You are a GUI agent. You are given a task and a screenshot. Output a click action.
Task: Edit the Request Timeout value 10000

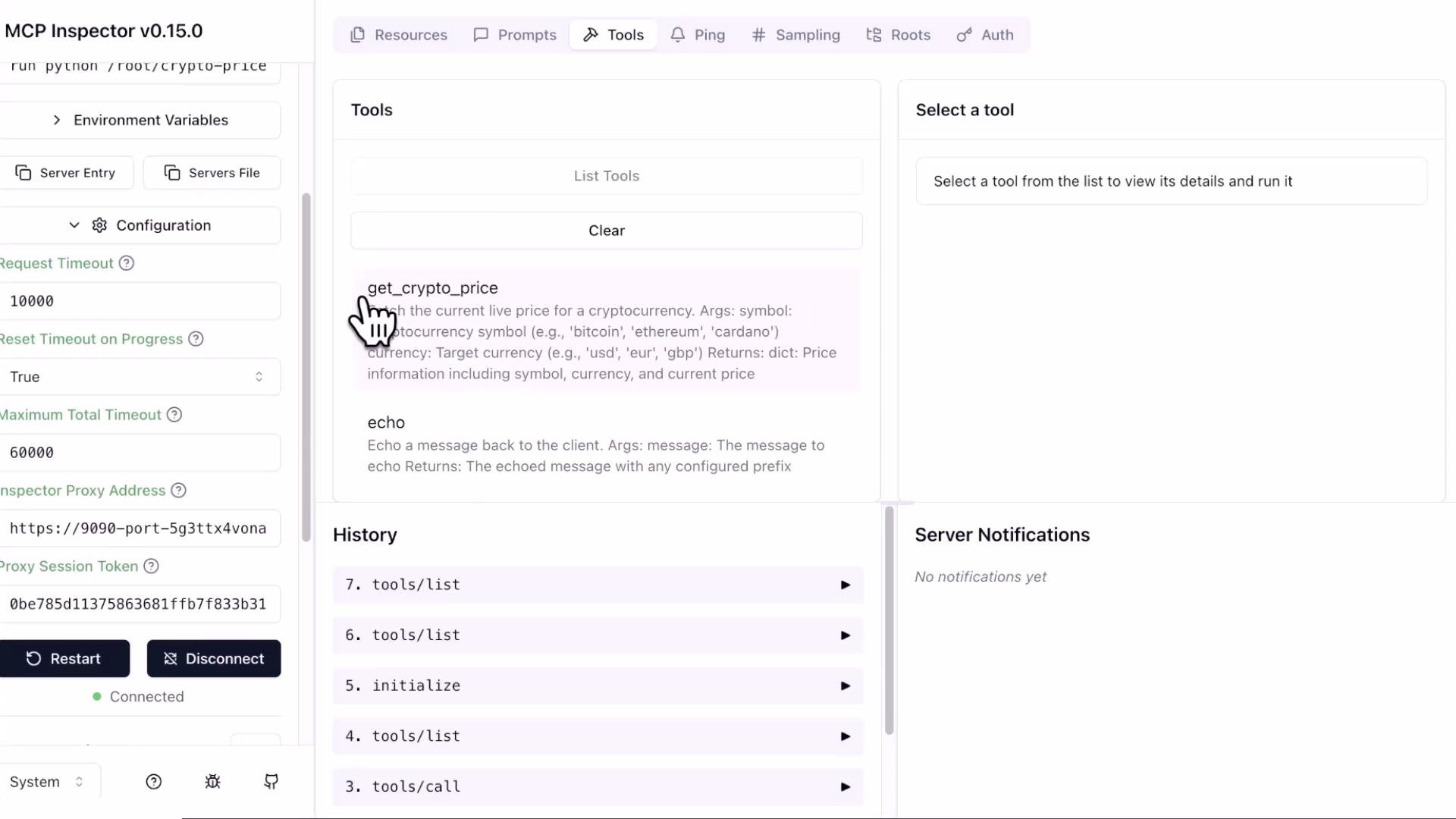[140, 301]
